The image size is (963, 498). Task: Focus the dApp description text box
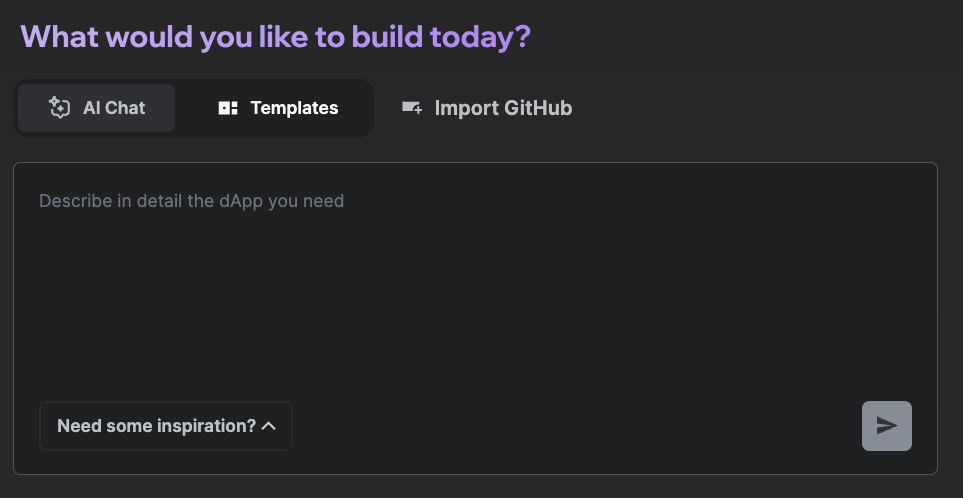click(475, 290)
